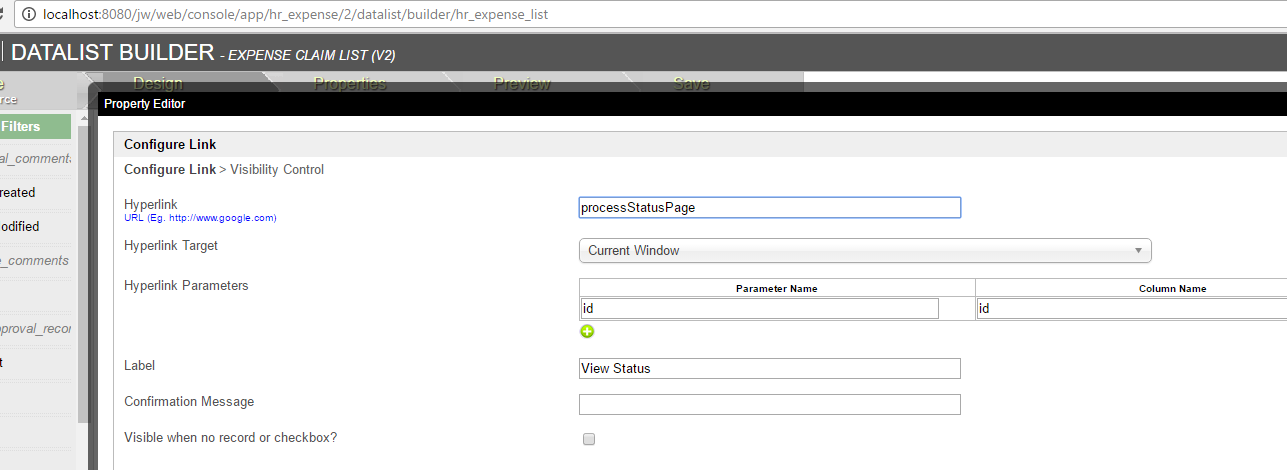Click the Label field showing View Status
This screenshot has height=470, width=1287.
[769, 369]
